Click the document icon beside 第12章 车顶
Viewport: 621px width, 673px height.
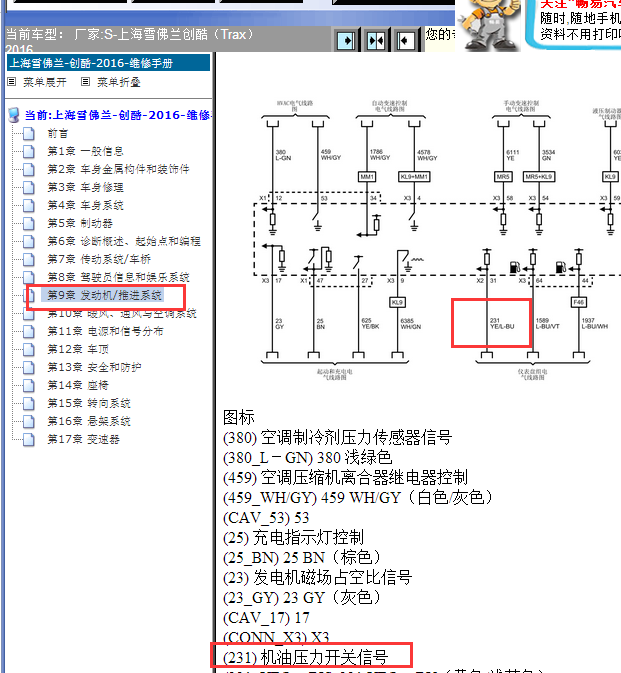point(29,349)
